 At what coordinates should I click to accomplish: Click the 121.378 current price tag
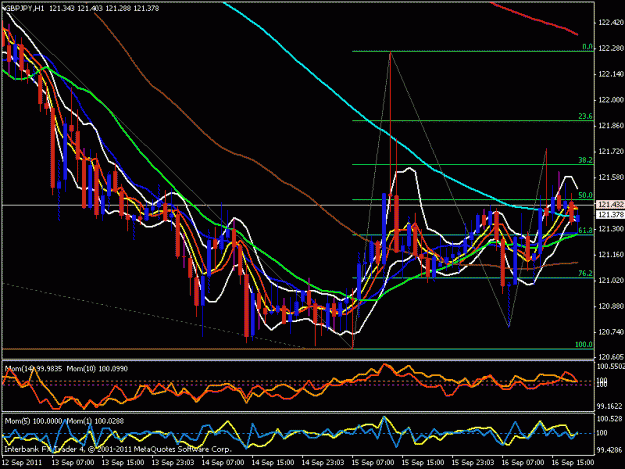pyautogui.click(x=610, y=215)
